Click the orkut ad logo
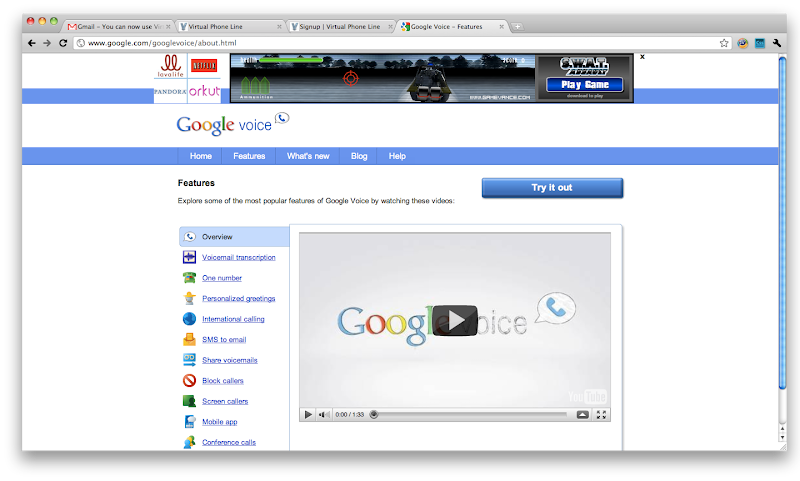 [204, 91]
